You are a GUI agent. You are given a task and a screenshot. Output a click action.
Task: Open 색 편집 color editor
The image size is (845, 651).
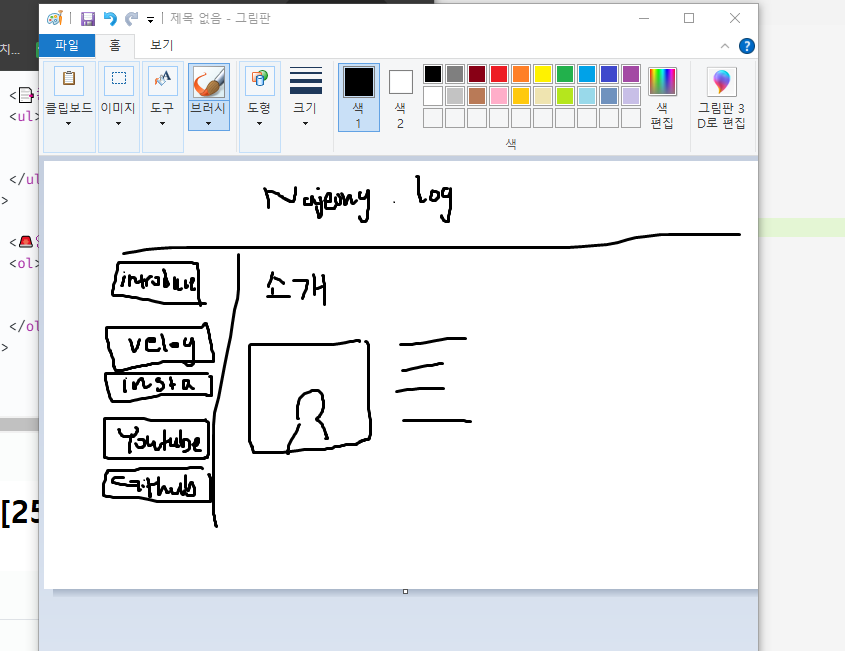click(x=662, y=98)
